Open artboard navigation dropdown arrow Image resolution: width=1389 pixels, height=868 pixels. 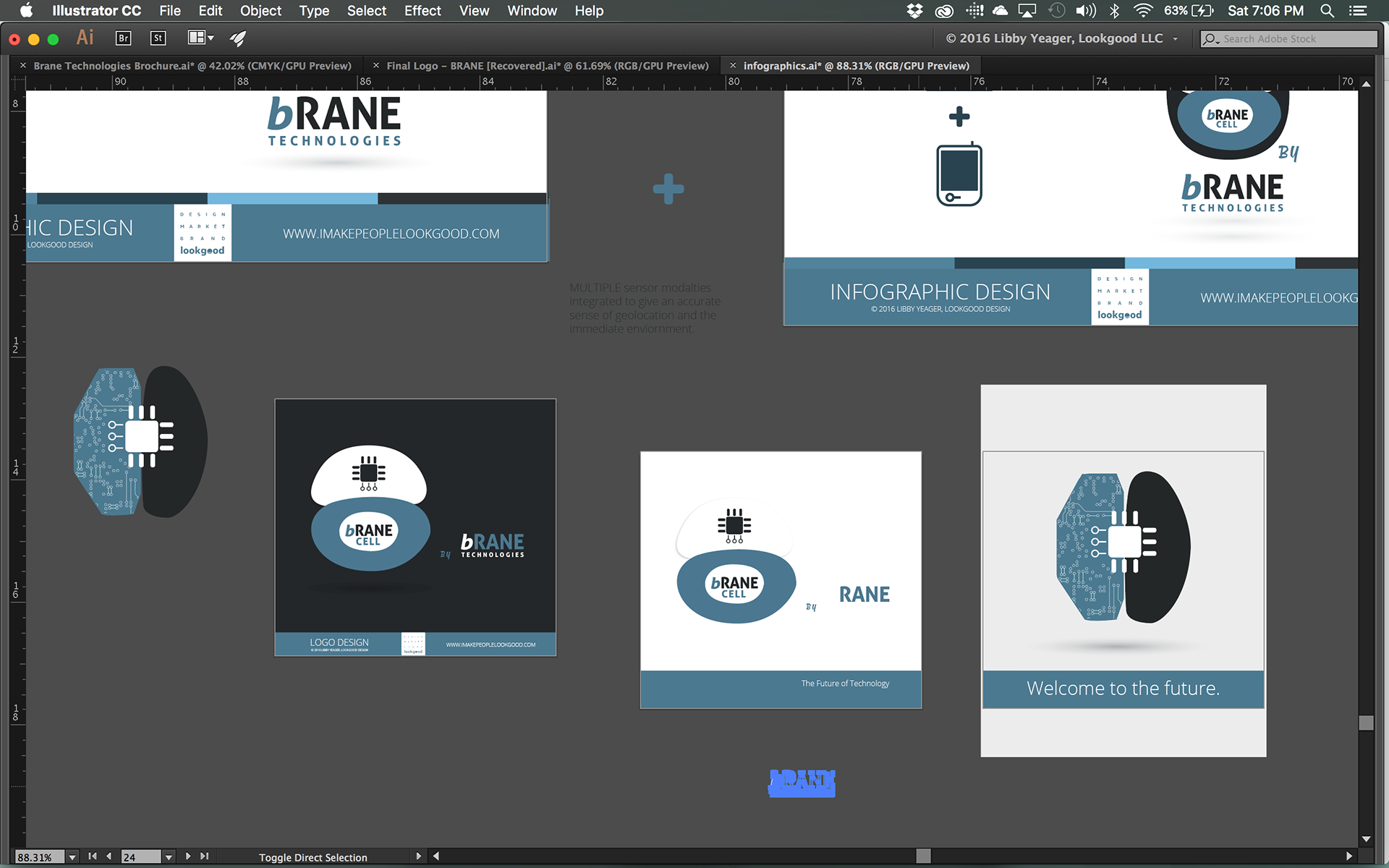169,857
